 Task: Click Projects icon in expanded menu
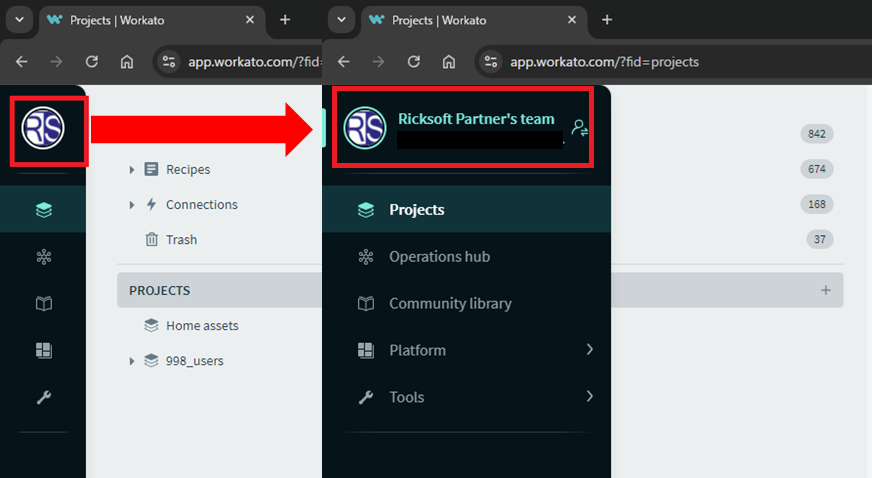click(365, 210)
